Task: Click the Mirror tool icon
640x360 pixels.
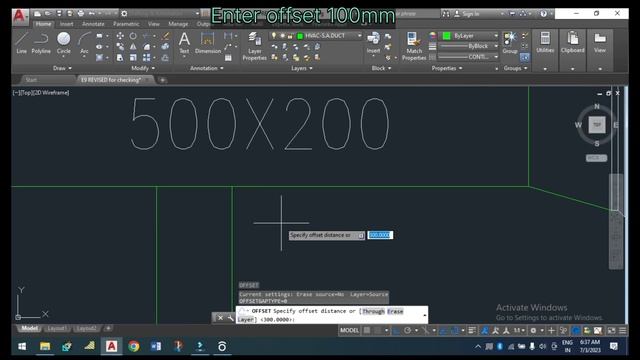Action: pos(133,47)
